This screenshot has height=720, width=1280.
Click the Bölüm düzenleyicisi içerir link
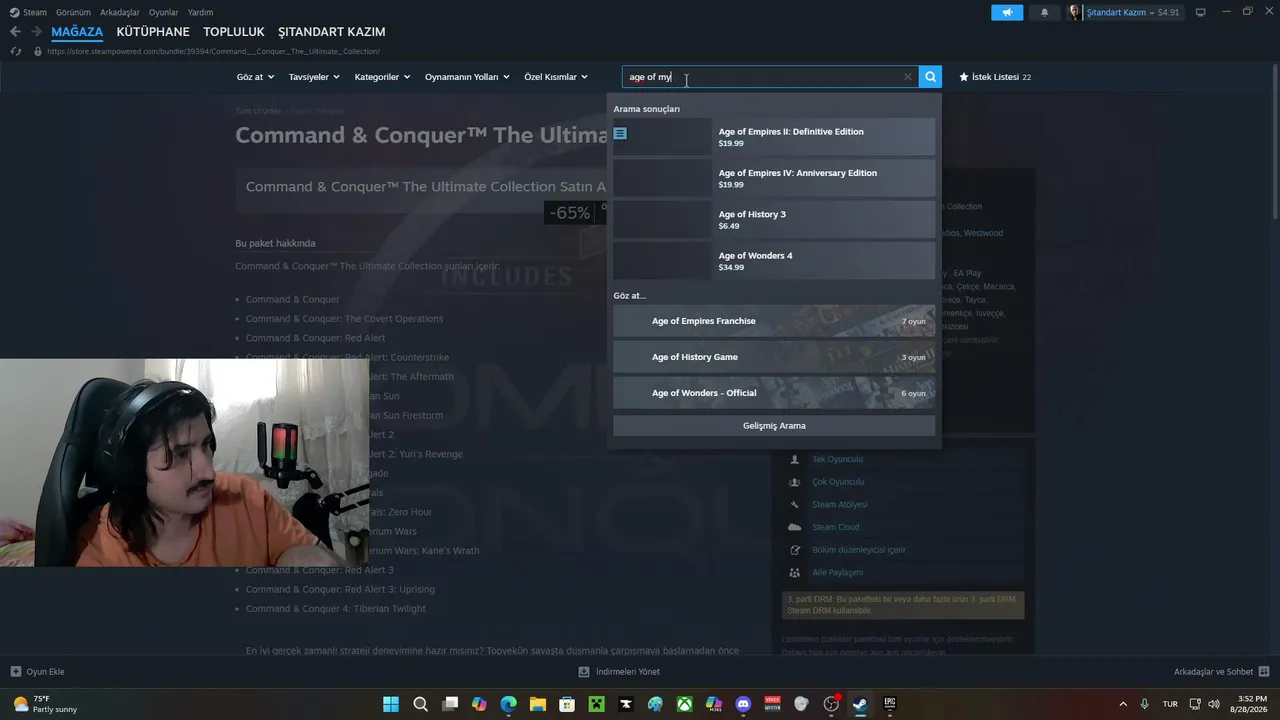point(859,550)
